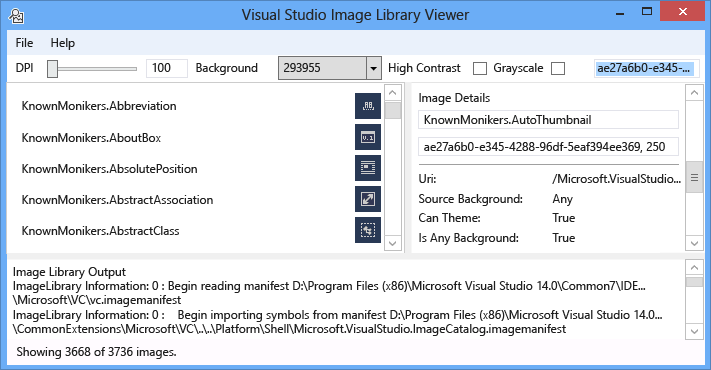
Task: Select KnownMonikers.AboutBox in the list
Action: point(91,138)
